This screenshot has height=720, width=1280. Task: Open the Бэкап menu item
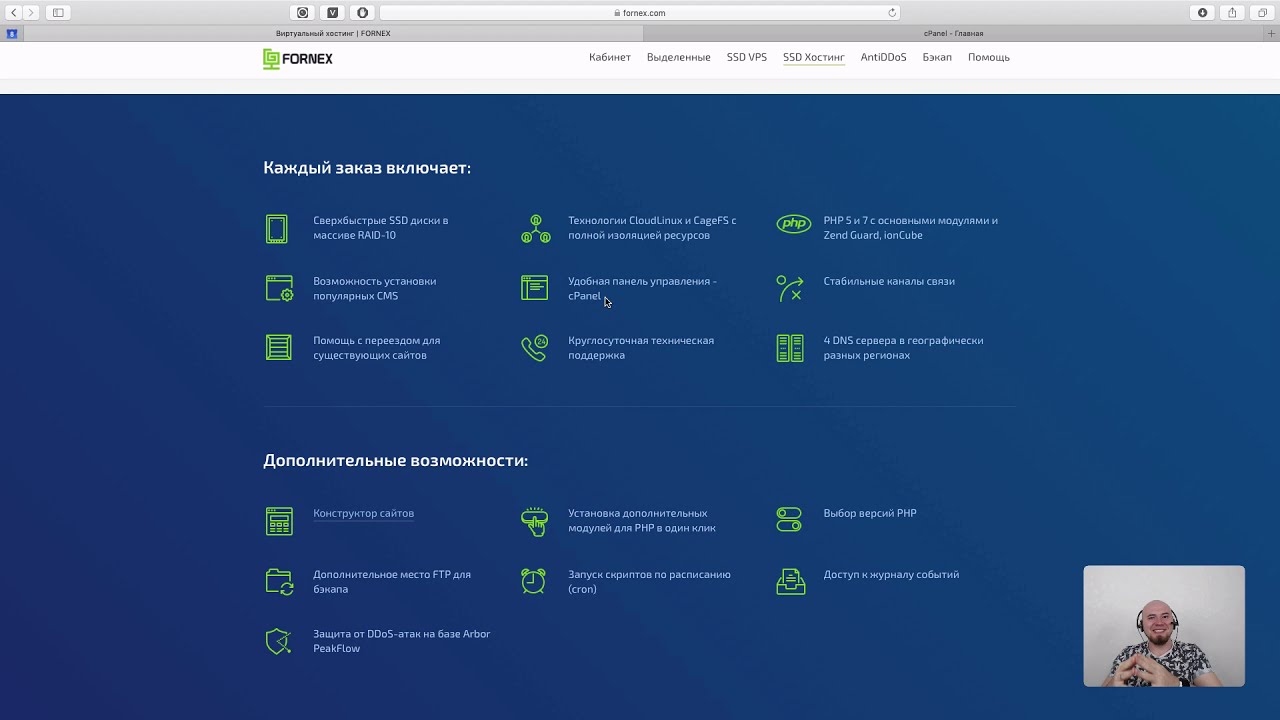point(937,57)
